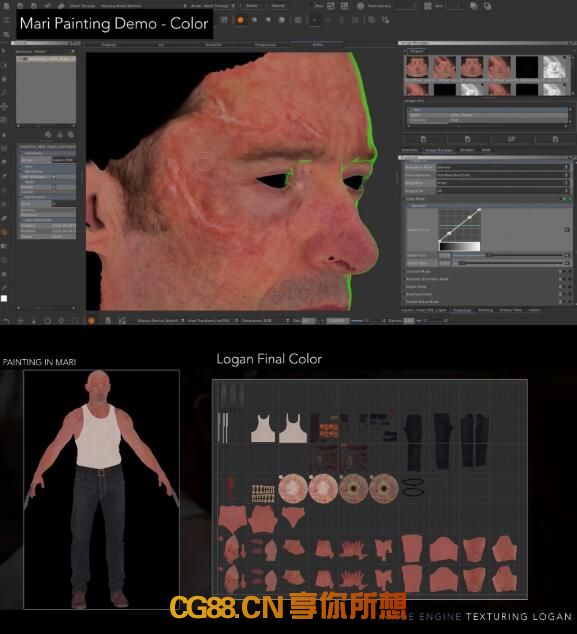The height and width of the screenshot is (634, 577).
Task: Click the Falloff End slider handle
Action: tap(462, 263)
